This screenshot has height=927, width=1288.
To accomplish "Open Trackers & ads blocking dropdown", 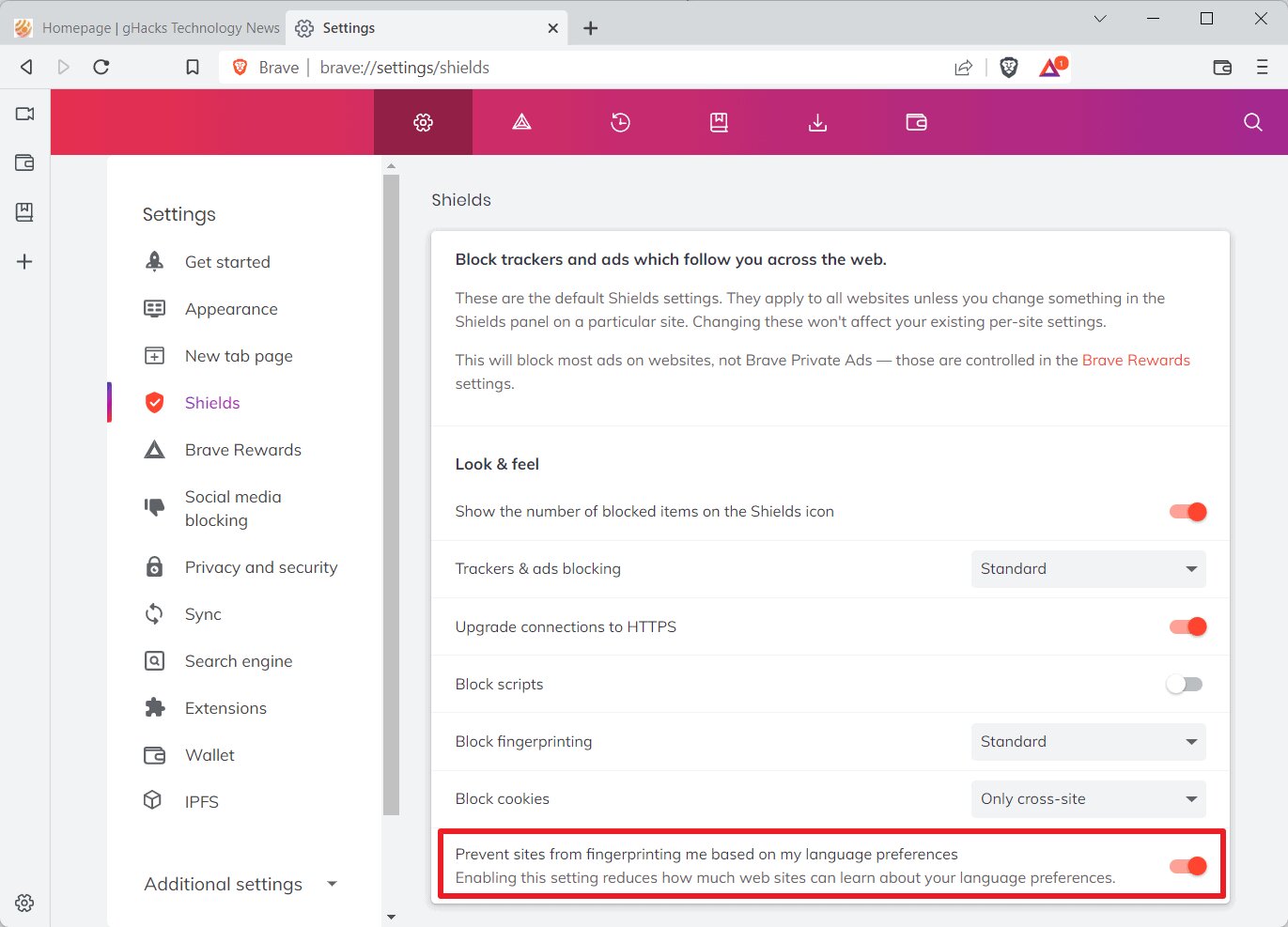I will (x=1088, y=569).
